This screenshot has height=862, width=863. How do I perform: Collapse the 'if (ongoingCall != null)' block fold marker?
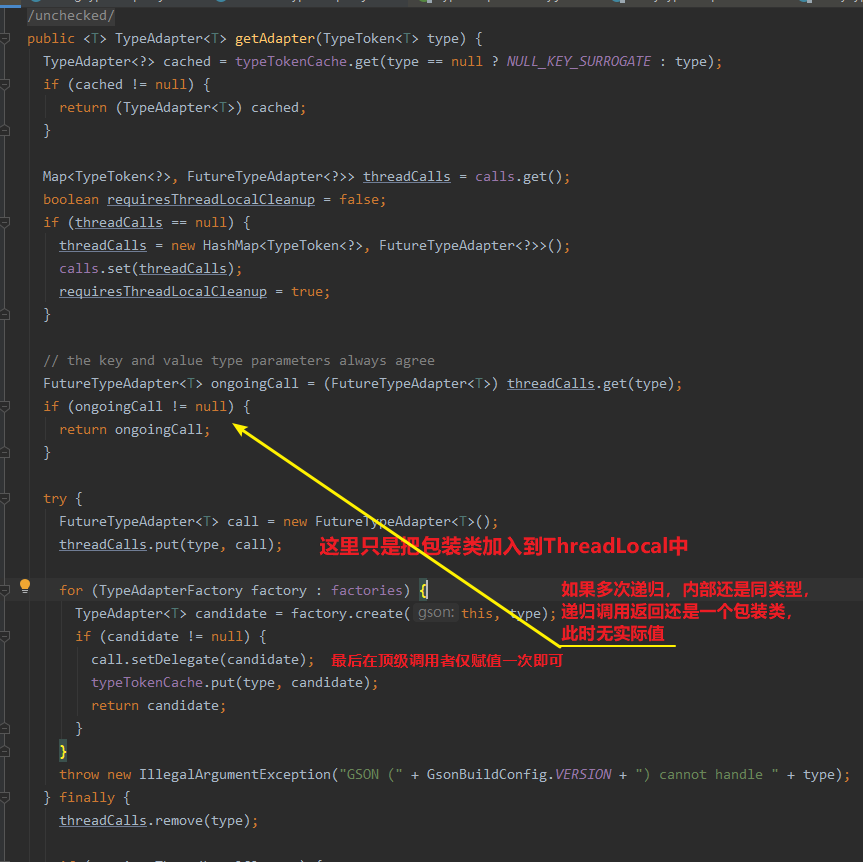[5, 407]
